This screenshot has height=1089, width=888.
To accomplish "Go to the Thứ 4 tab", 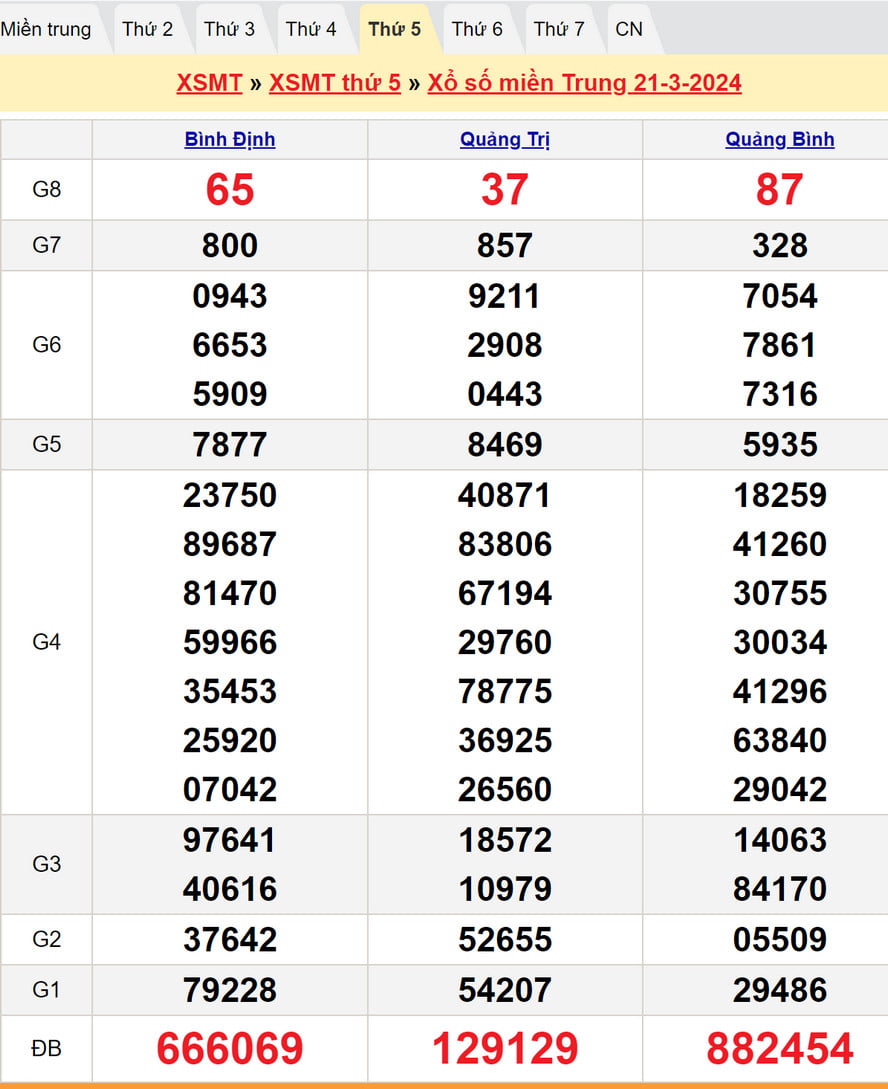I will click(311, 29).
